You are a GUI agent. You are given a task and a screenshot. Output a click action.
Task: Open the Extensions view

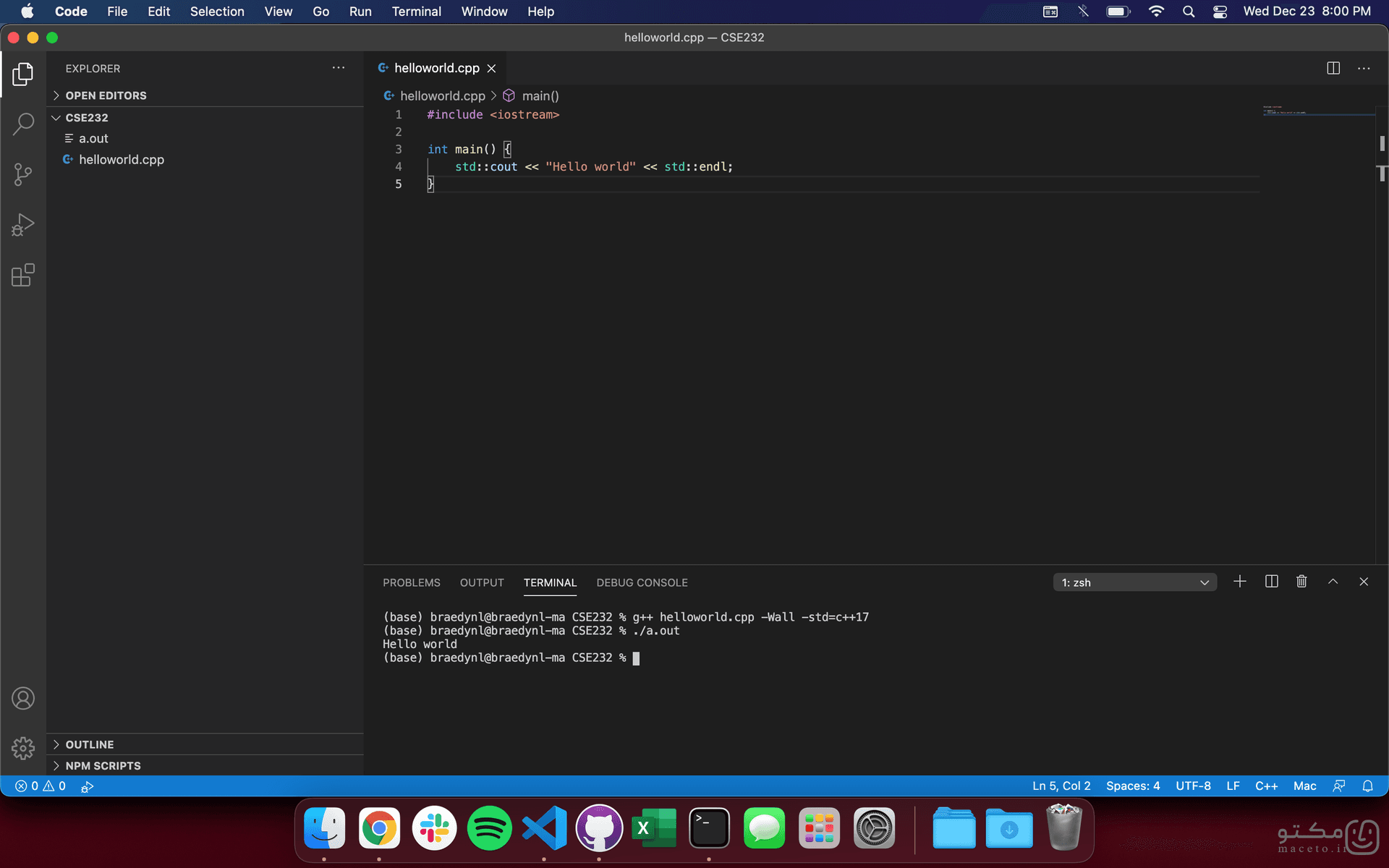click(23, 276)
